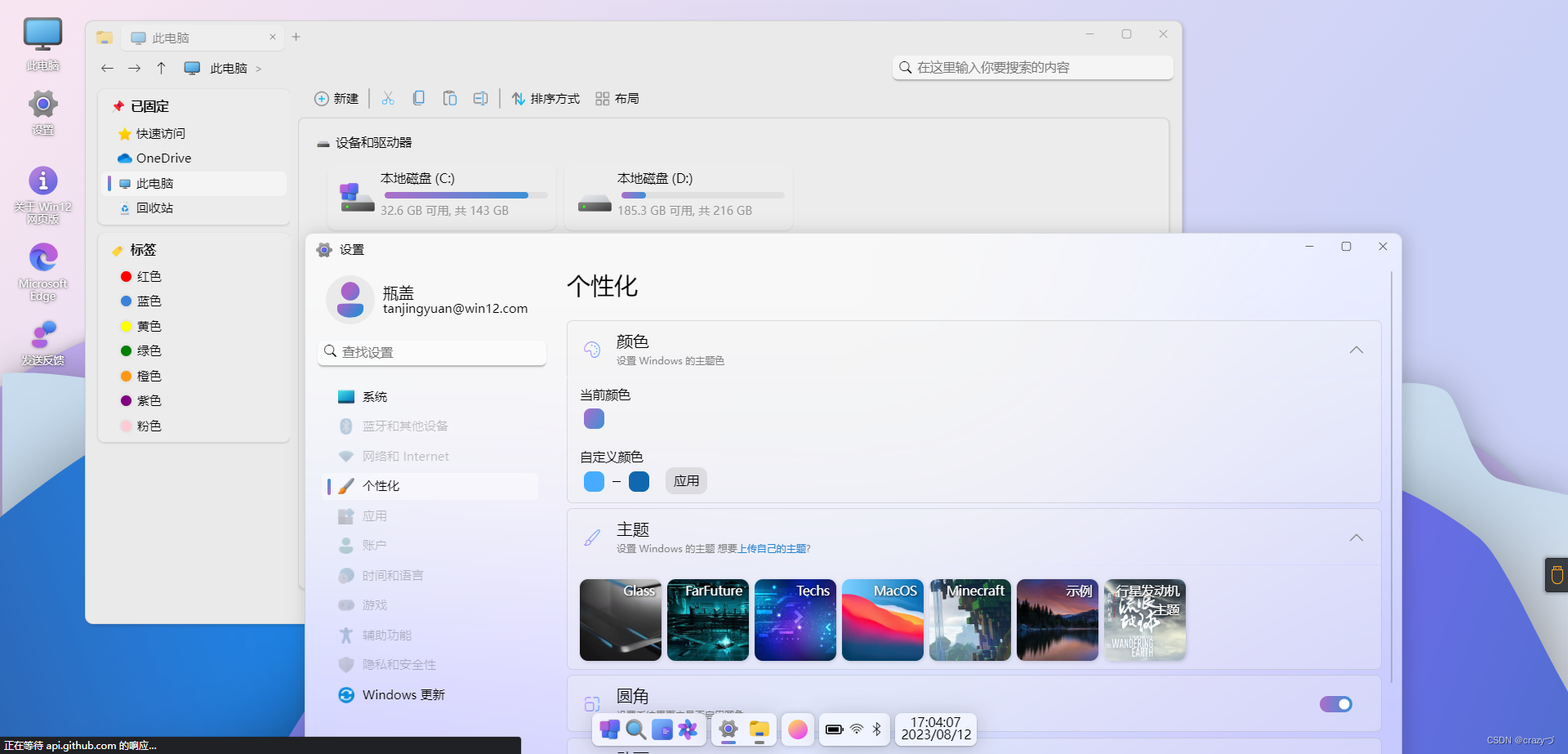Select 个性化 in the Settings sidebar
Screen dimensions: 1568x754
pos(432,486)
